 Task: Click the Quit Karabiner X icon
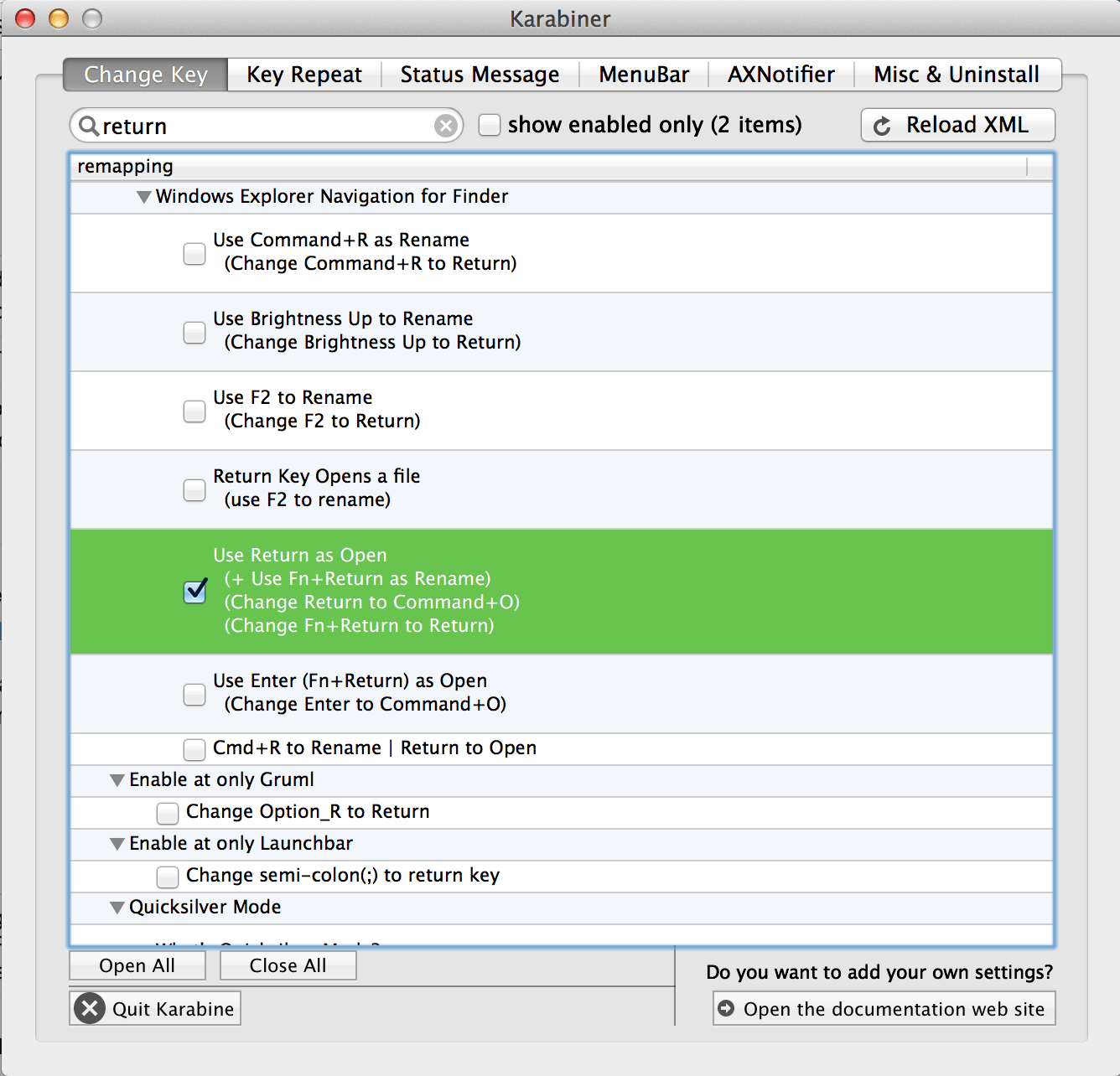pos(90,1008)
